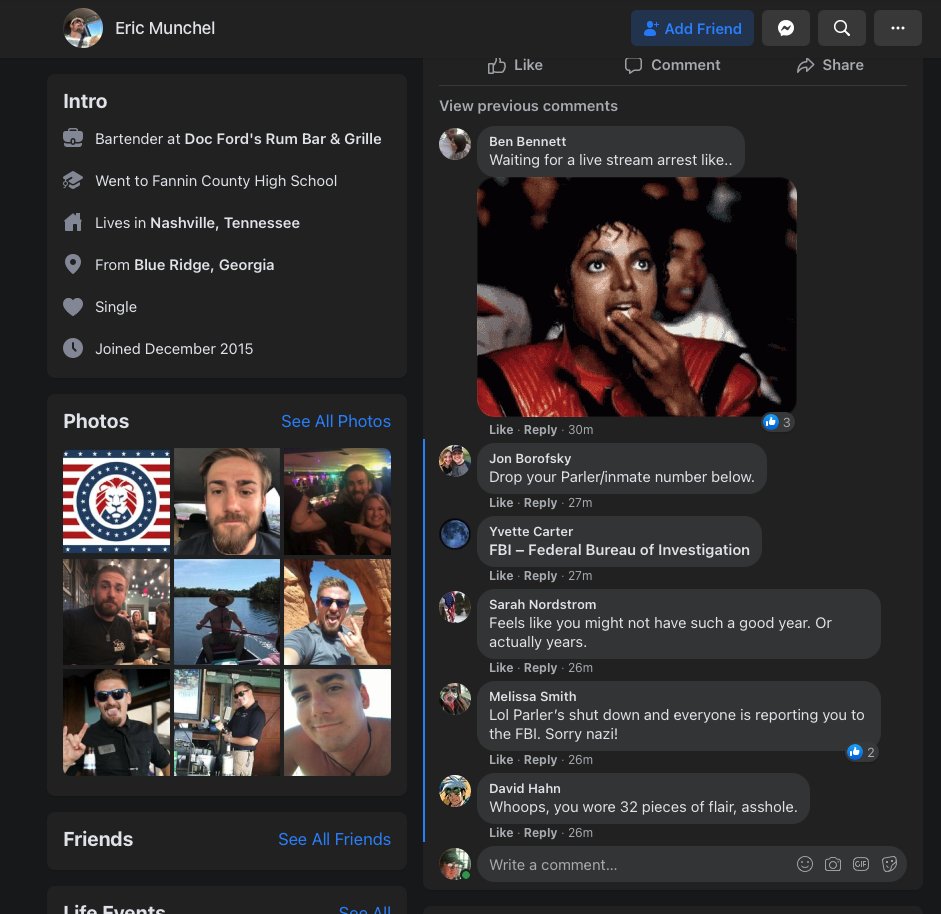Open the restaurant selfie with black shirt photo
The image size is (941, 914).
(x=116, y=612)
